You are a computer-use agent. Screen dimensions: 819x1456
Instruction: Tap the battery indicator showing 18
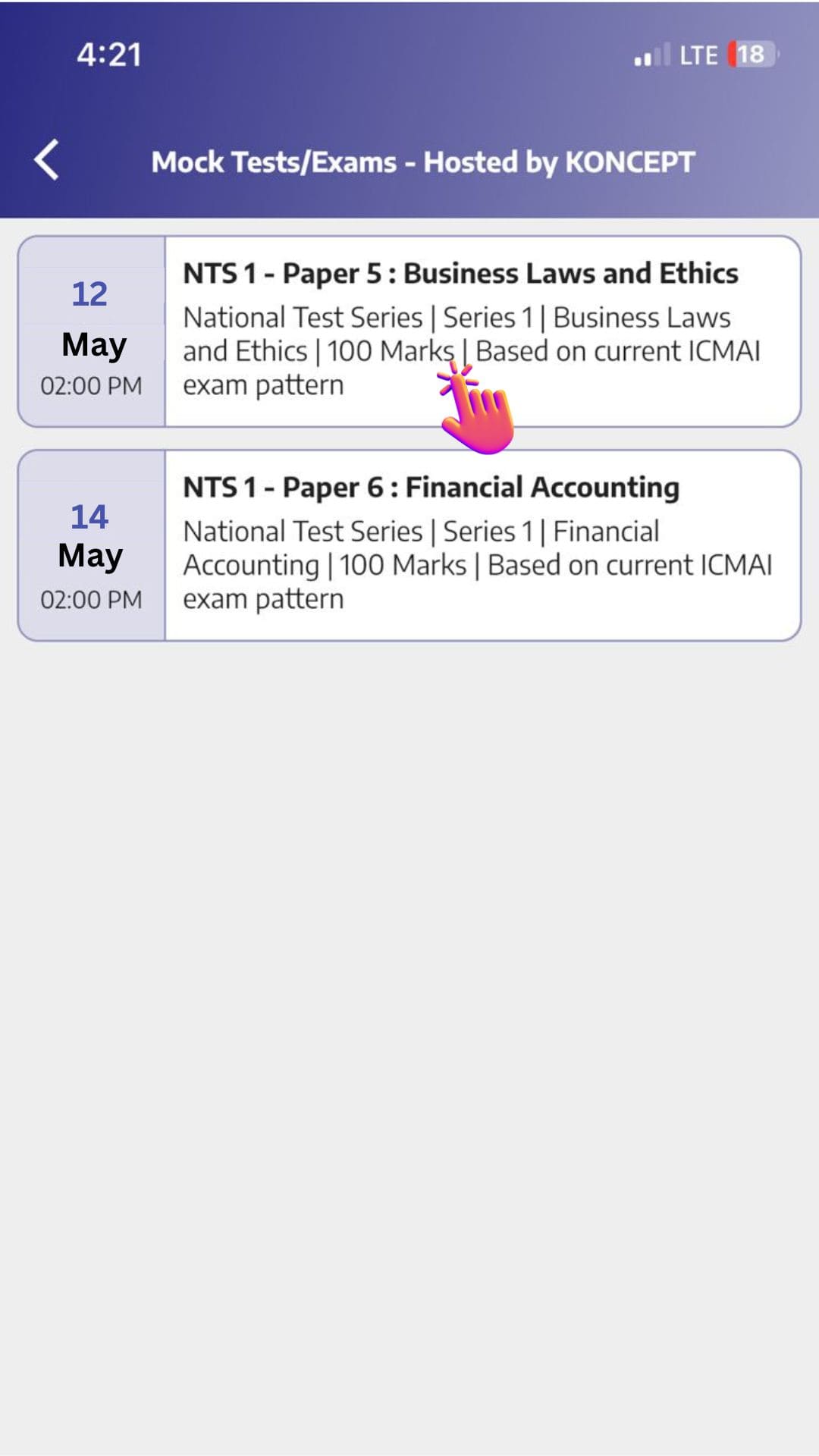[x=752, y=55]
